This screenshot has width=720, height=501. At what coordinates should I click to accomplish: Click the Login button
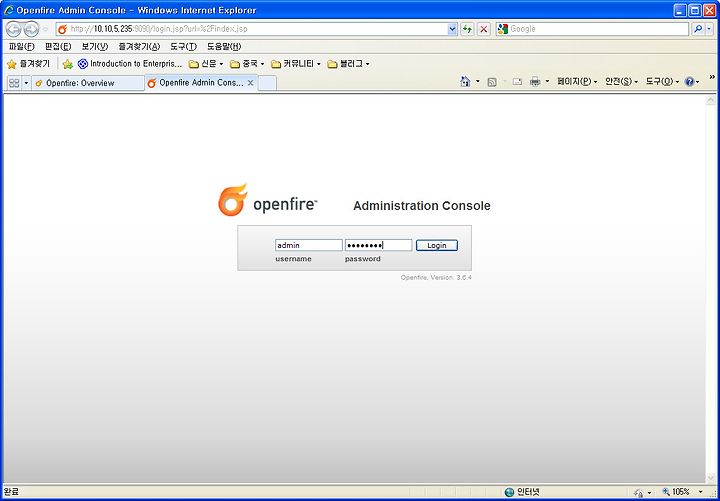coord(437,245)
